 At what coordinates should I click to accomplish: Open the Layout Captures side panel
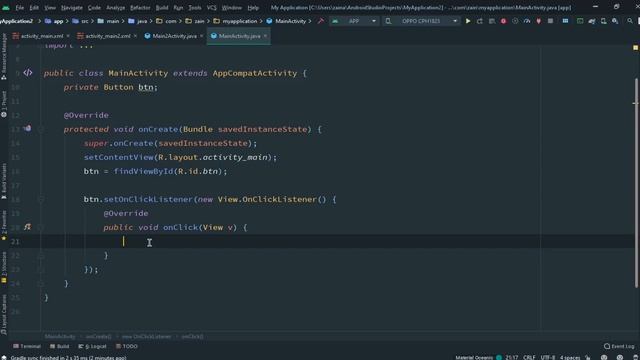[x=4, y=314]
